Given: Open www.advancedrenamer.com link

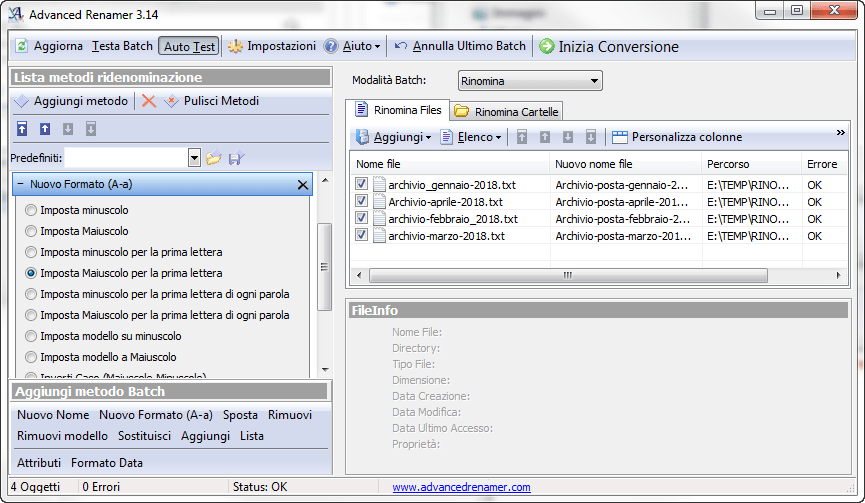Looking at the screenshot, I should coord(461,487).
